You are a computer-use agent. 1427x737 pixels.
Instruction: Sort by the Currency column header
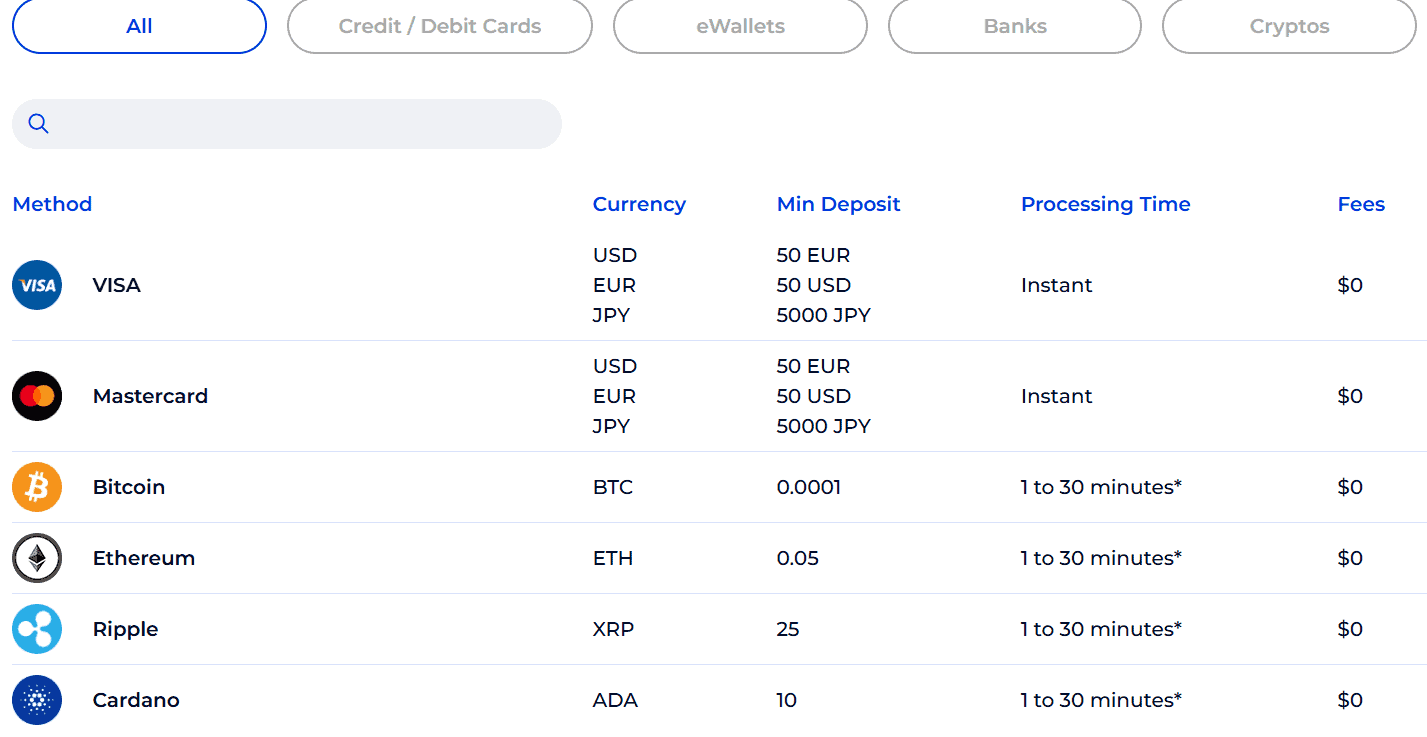tap(639, 204)
